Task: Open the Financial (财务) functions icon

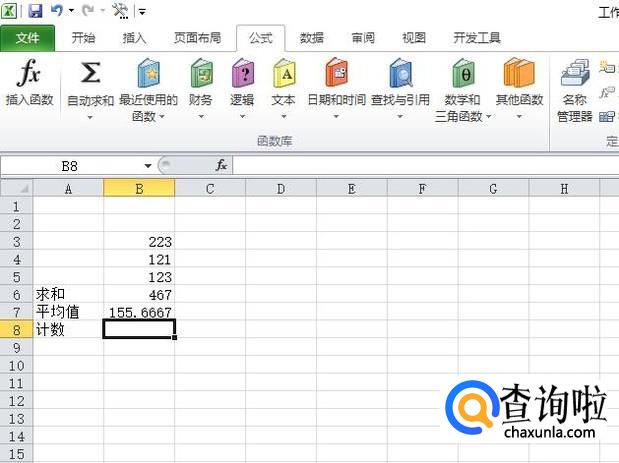Action: tap(201, 77)
